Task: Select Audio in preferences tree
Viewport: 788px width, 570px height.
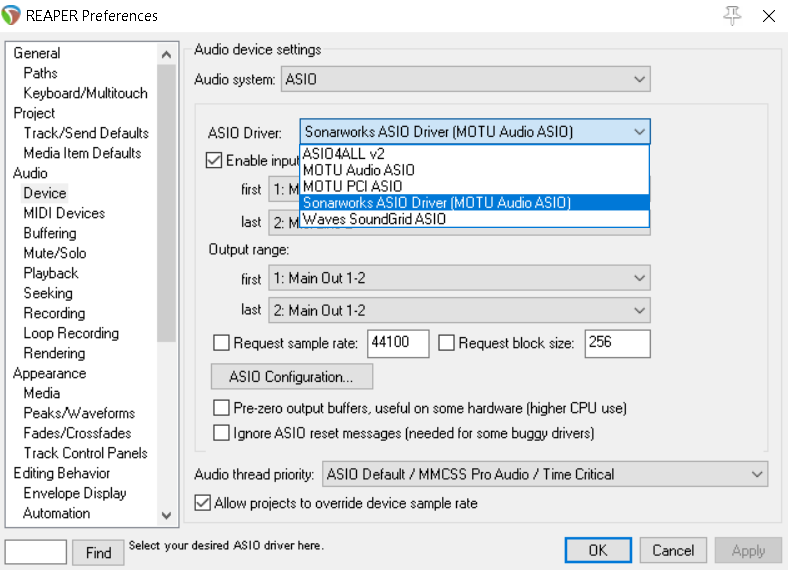Action: [30, 173]
